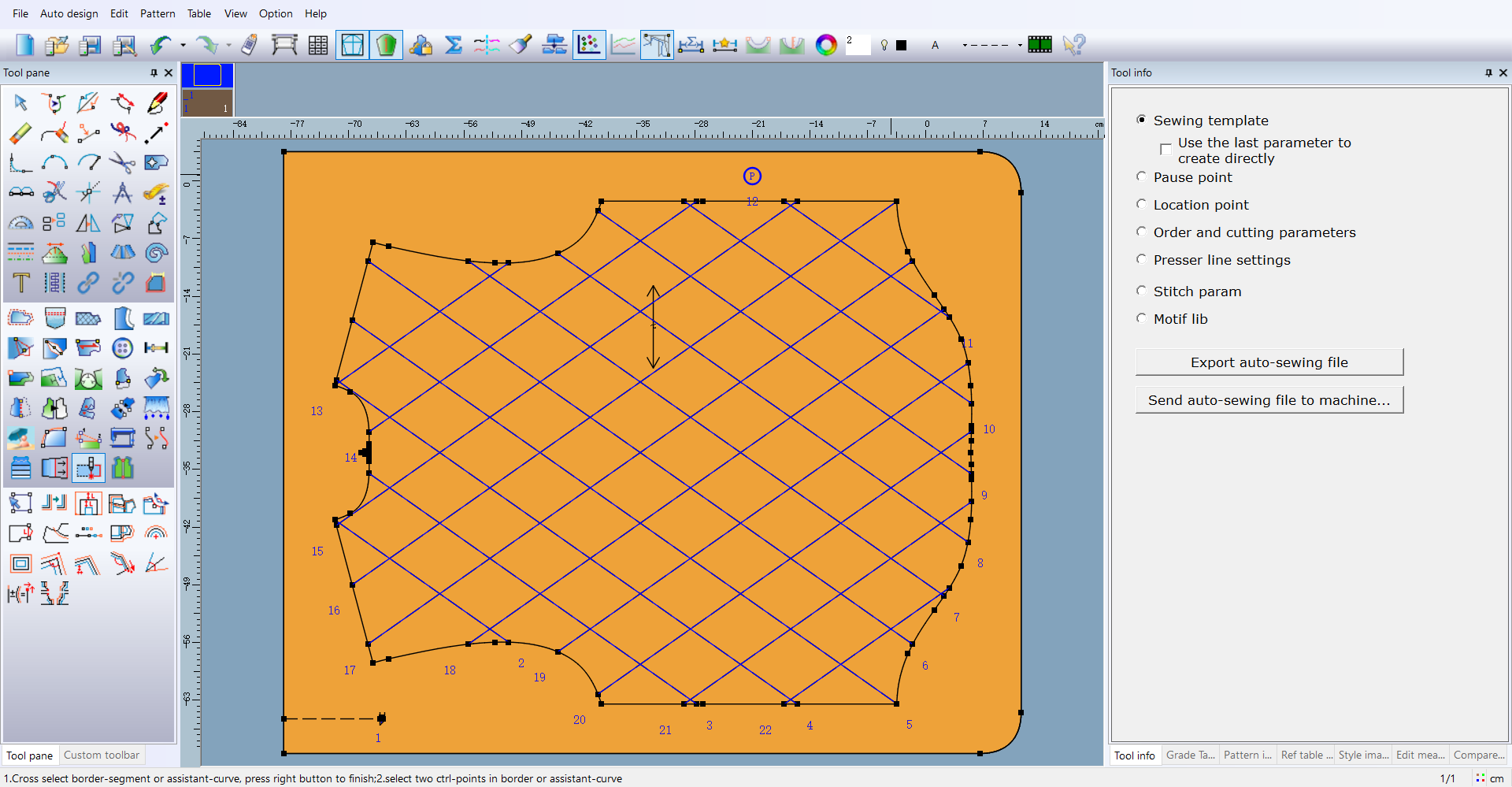
Task: Open the Pattern menu
Action: point(157,13)
